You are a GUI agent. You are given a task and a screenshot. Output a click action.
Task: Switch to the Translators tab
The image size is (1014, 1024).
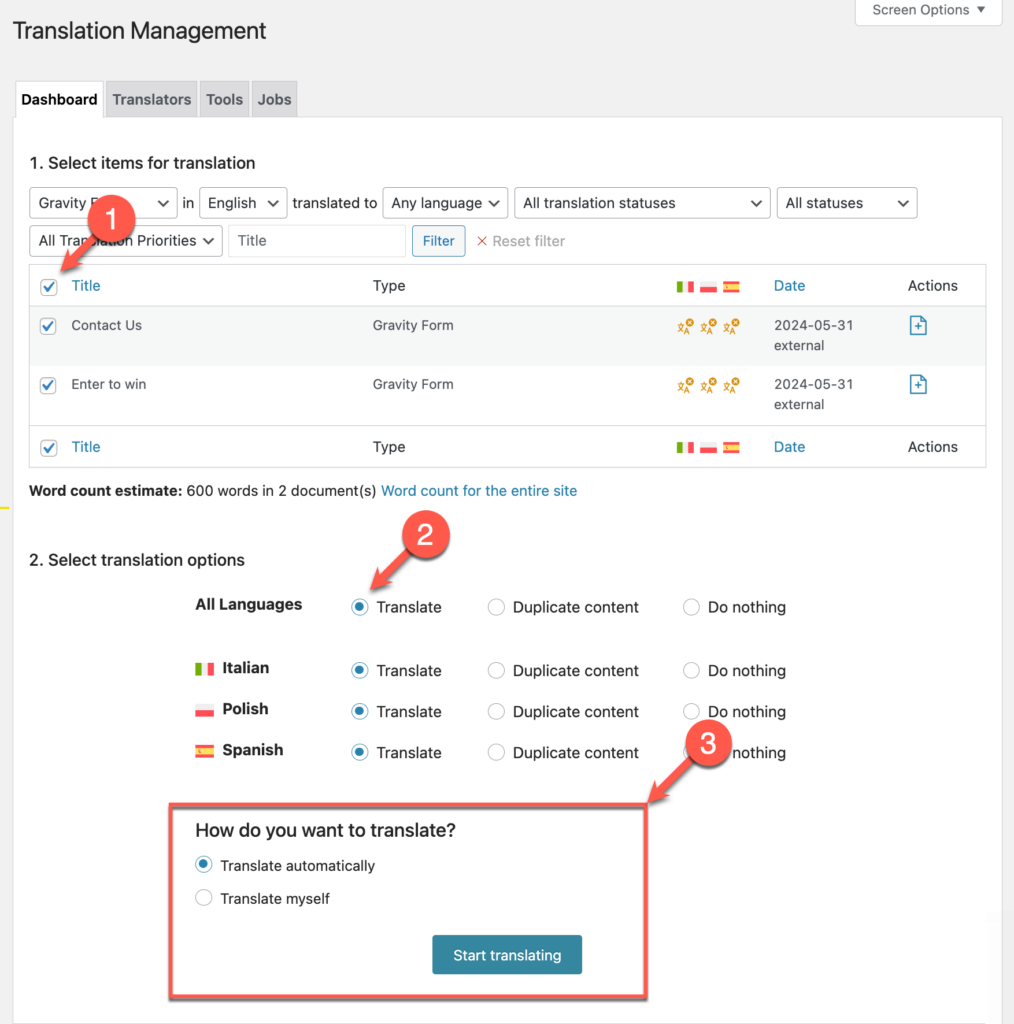coord(151,99)
